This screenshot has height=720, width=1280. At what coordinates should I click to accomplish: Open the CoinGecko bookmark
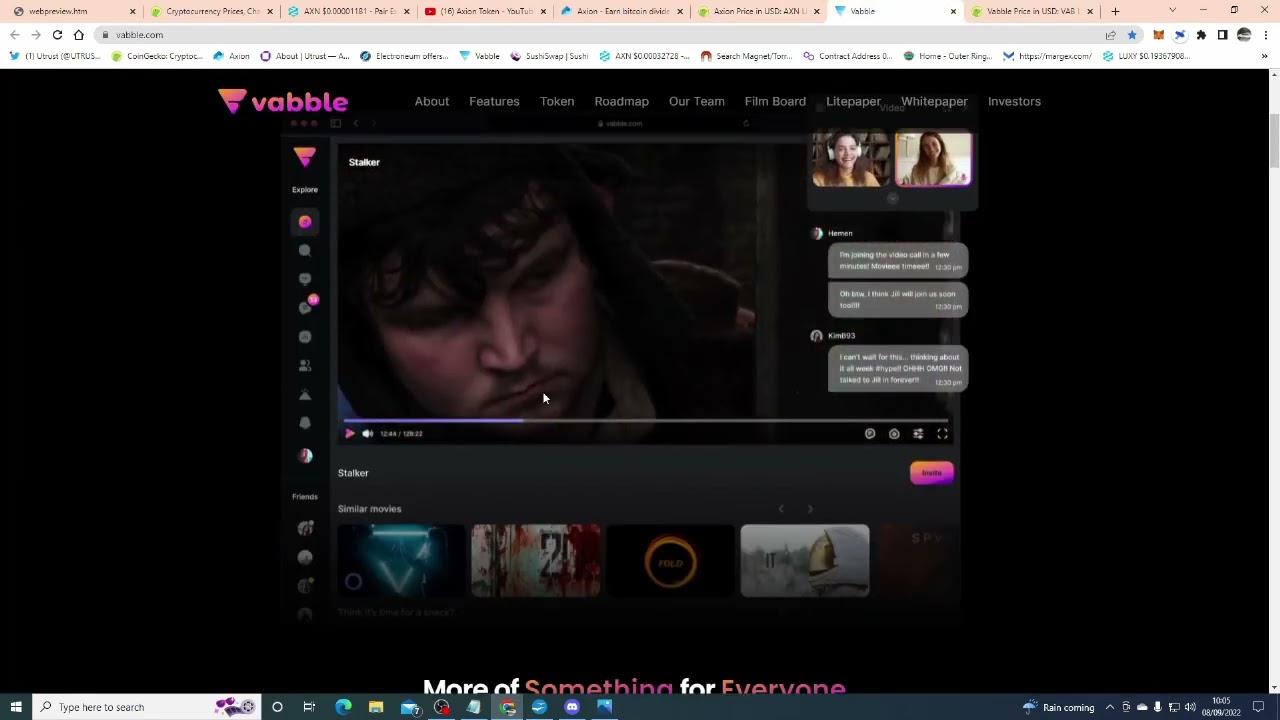click(x=157, y=56)
